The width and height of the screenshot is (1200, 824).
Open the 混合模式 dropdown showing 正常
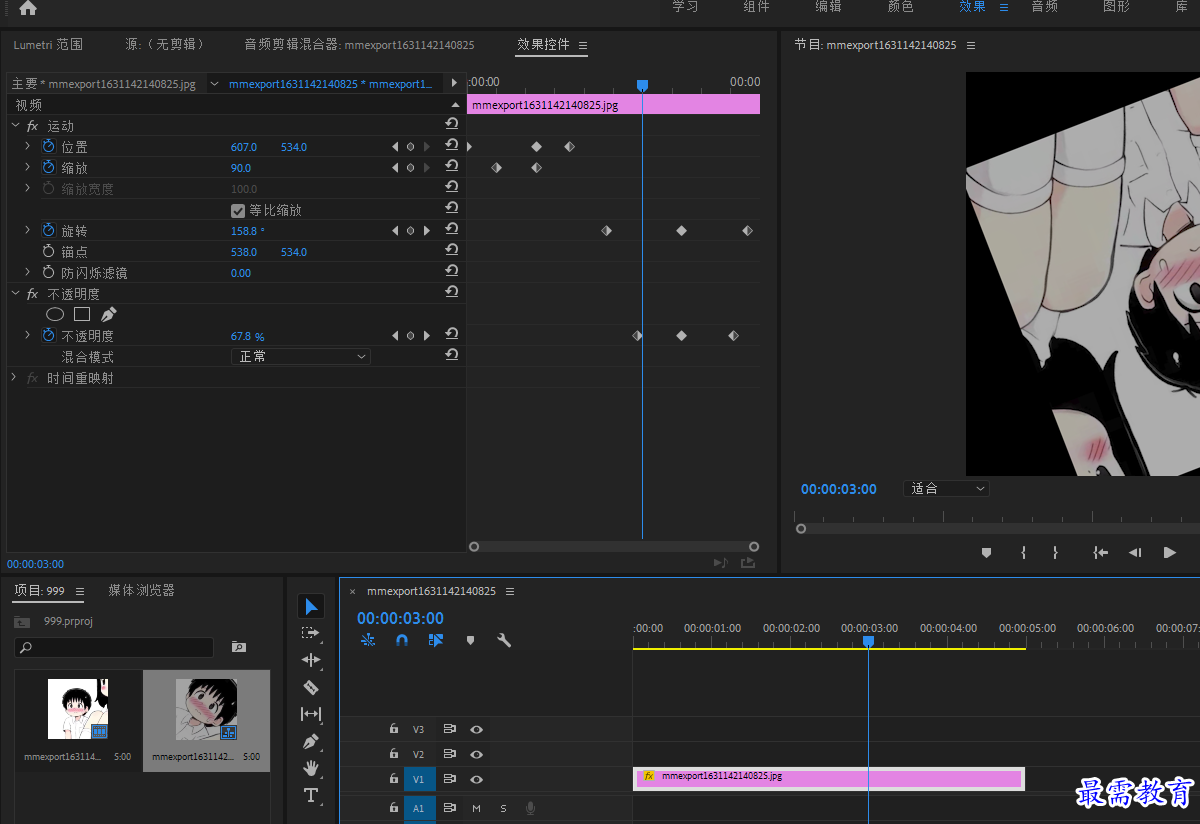tap(301, 356)
